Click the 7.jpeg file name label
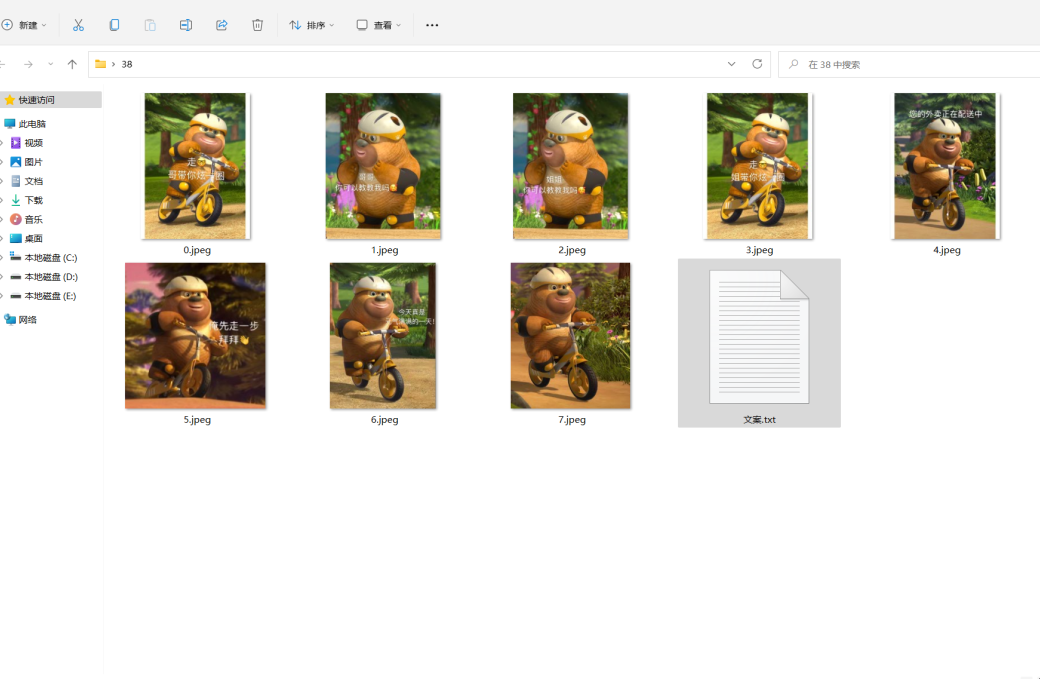 pos(572,420)
